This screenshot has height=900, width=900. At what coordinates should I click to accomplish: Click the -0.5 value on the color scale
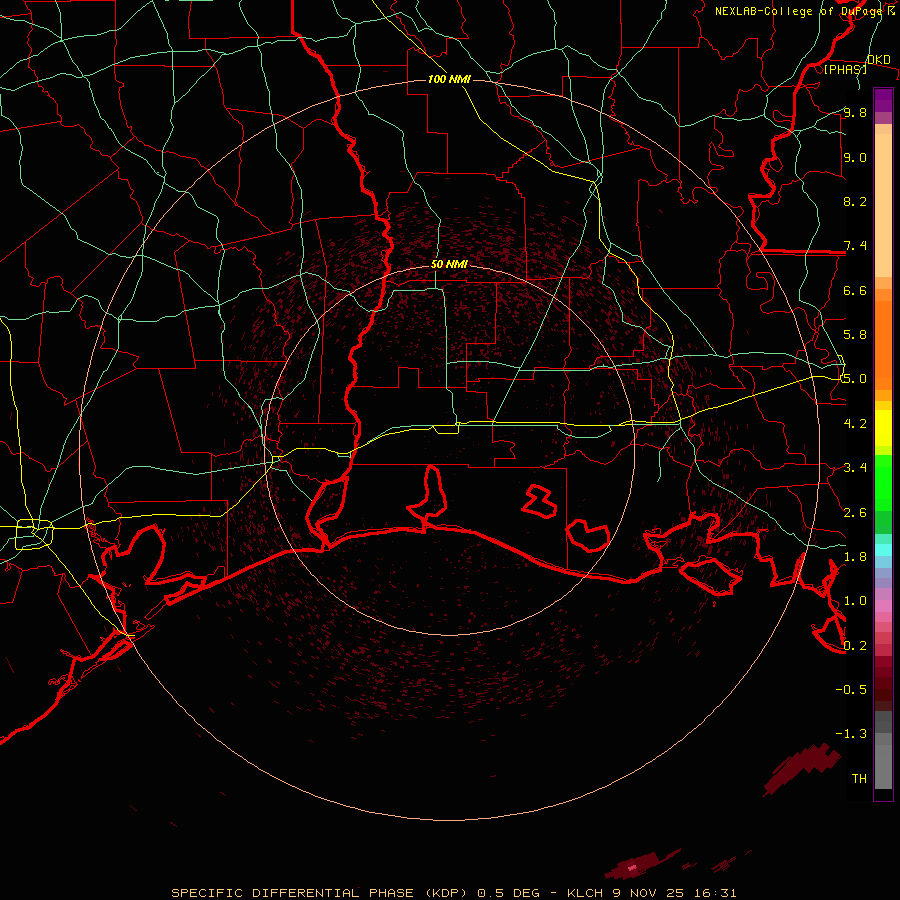[851, 689]
